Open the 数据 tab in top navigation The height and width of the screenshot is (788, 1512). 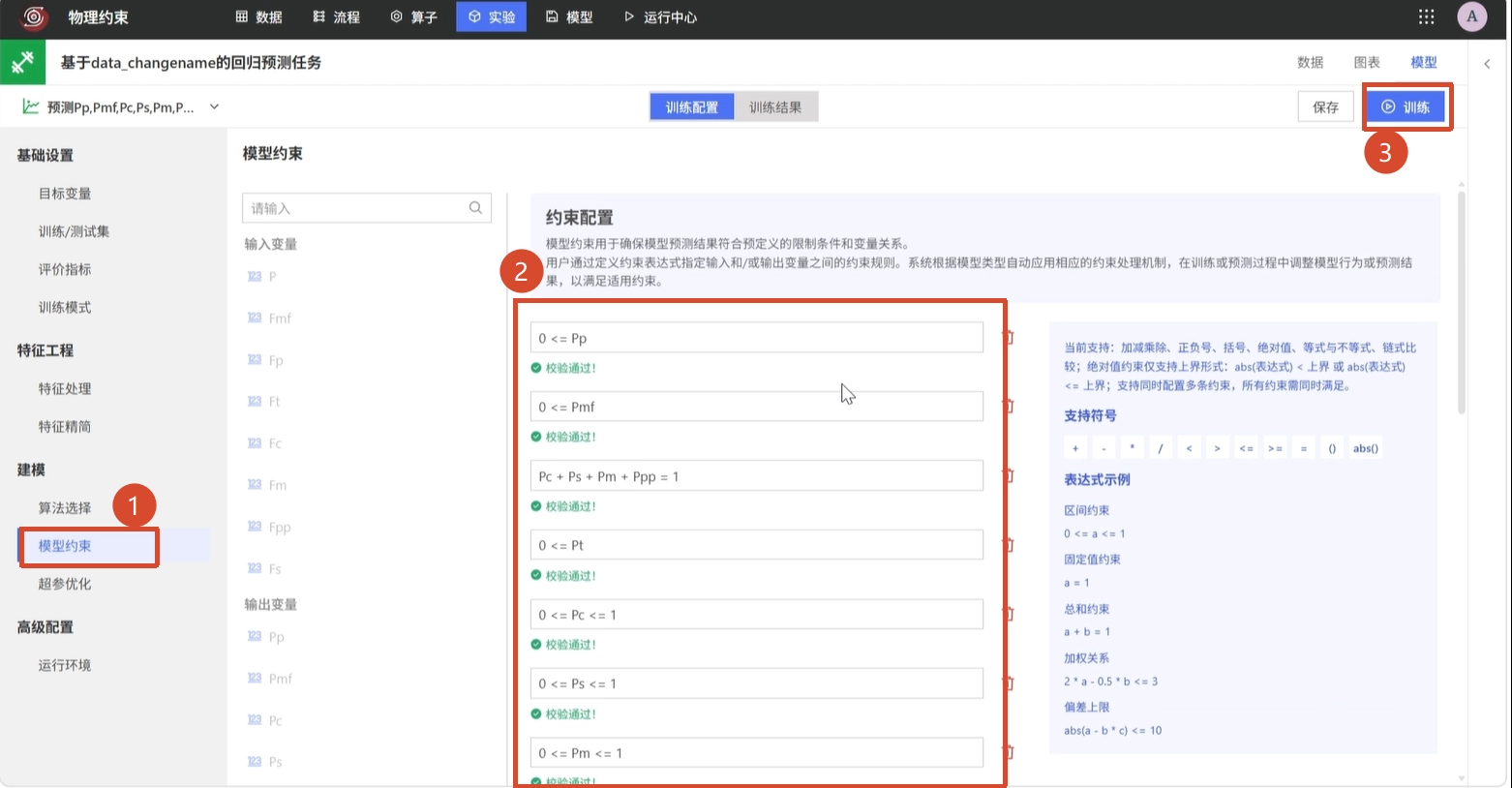258,16
